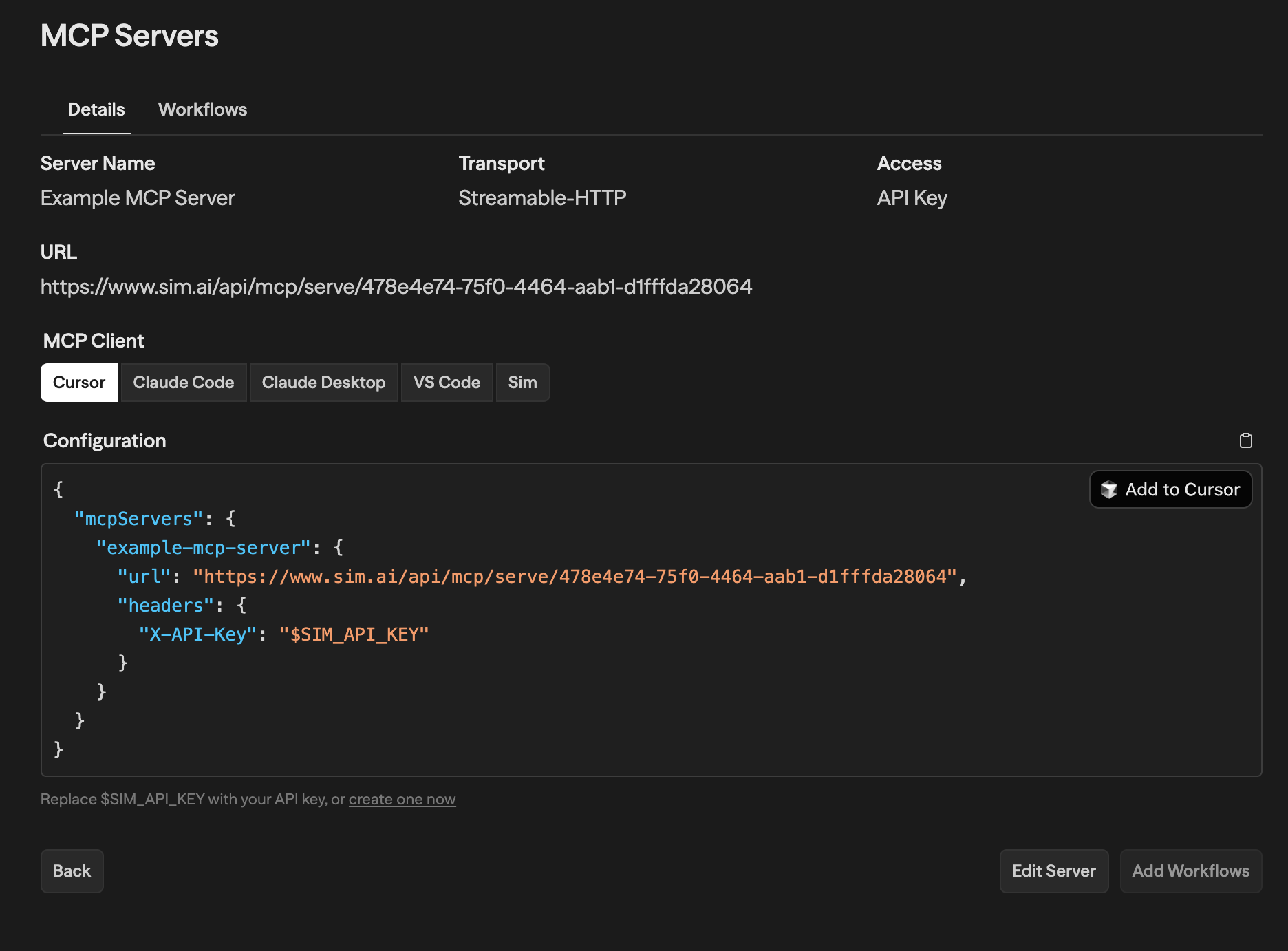The width and height of the screenshot is (1288, 951).
Task: Switch to the Workflows tab
Action: [202, 109]
